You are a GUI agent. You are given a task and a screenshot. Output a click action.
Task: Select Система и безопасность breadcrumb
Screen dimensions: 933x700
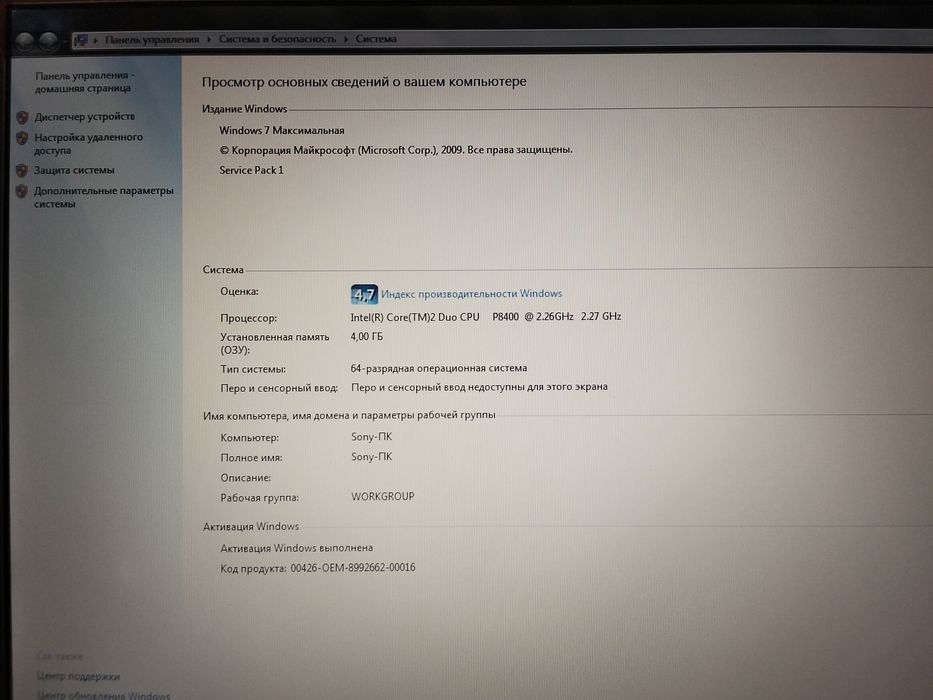pos(277,39)
